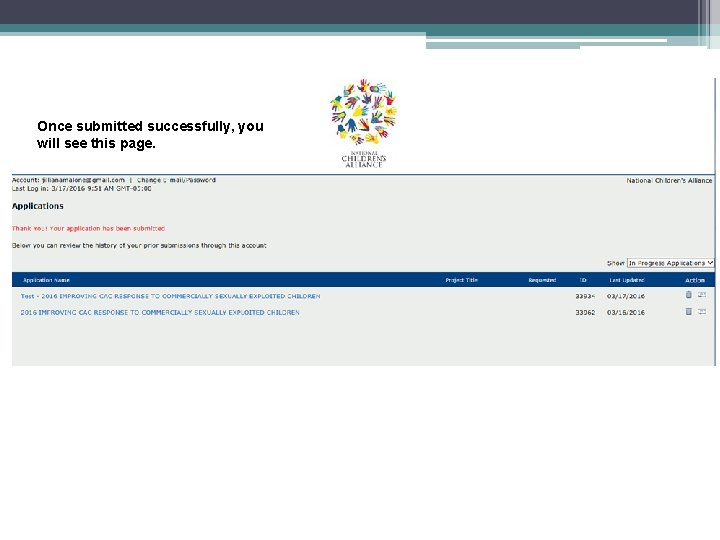Screen dimensions: 720x540
Task: Click the National Children's Alliance hands logo
Action: (x=364, y=123)
